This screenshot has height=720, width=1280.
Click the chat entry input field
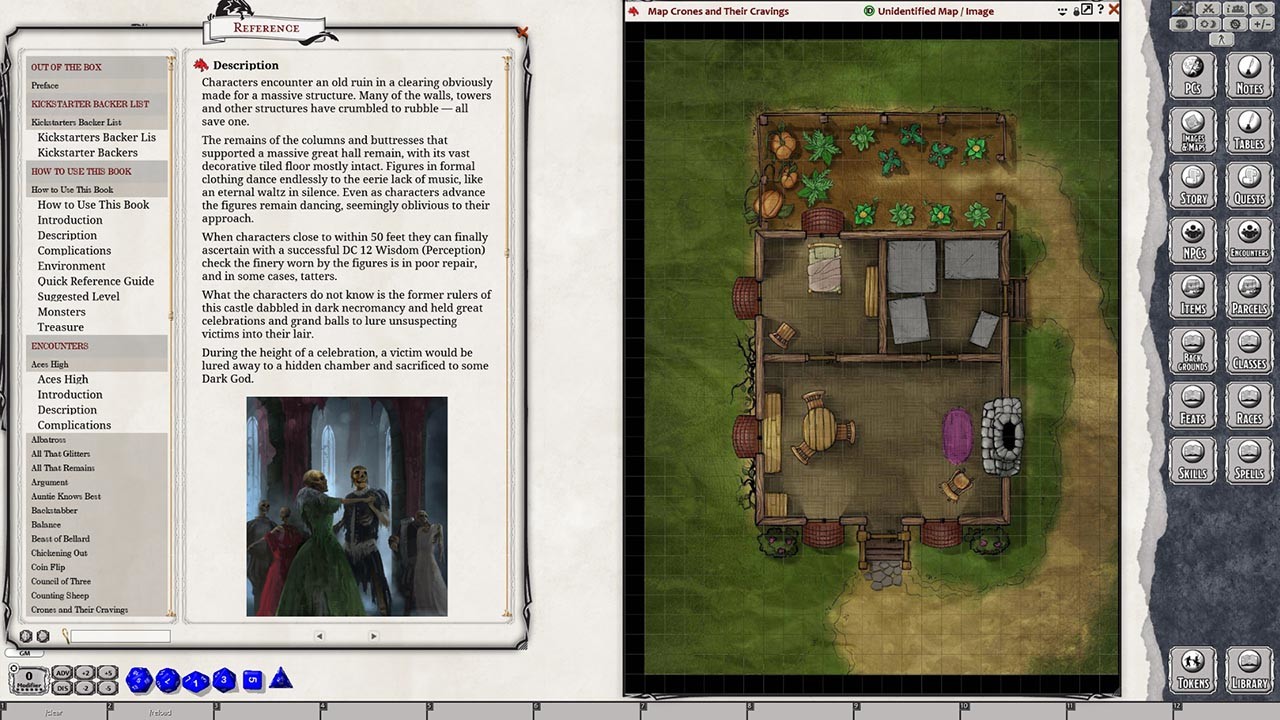point(120,636)
